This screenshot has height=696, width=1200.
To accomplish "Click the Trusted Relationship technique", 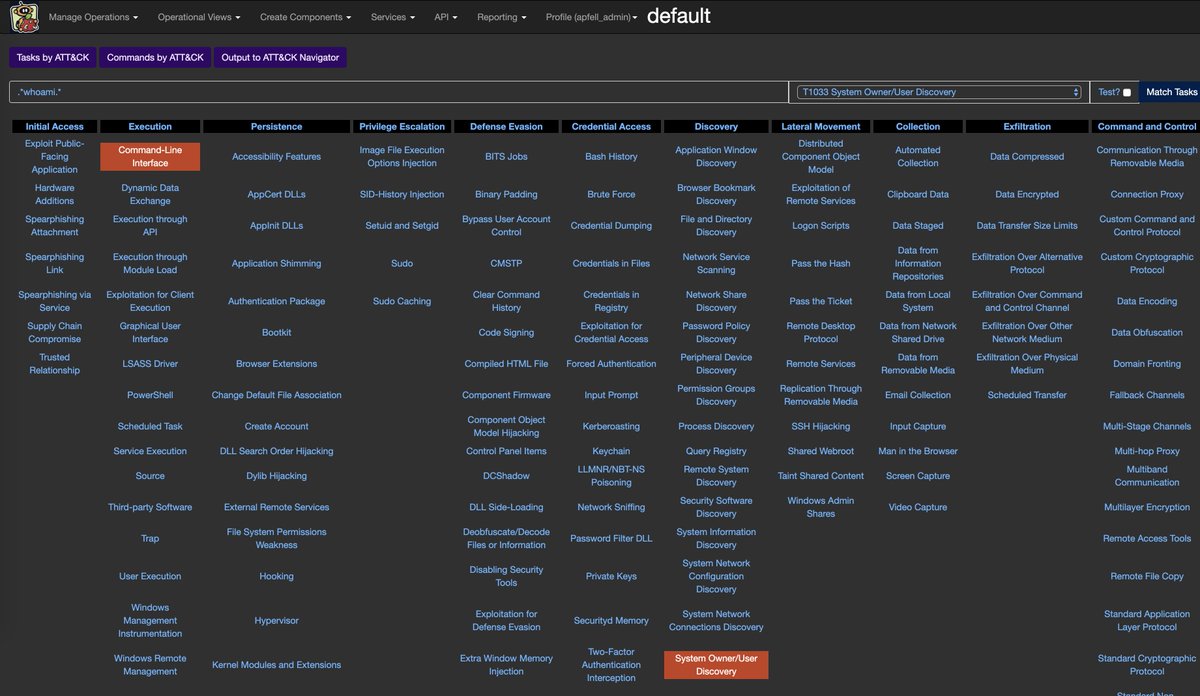I will pos(55,364).
